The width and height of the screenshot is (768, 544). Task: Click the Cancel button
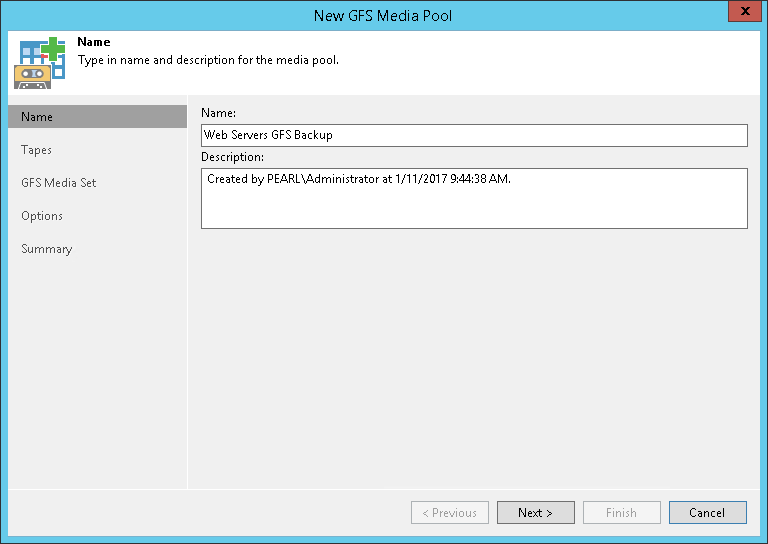tap(707, 513)
